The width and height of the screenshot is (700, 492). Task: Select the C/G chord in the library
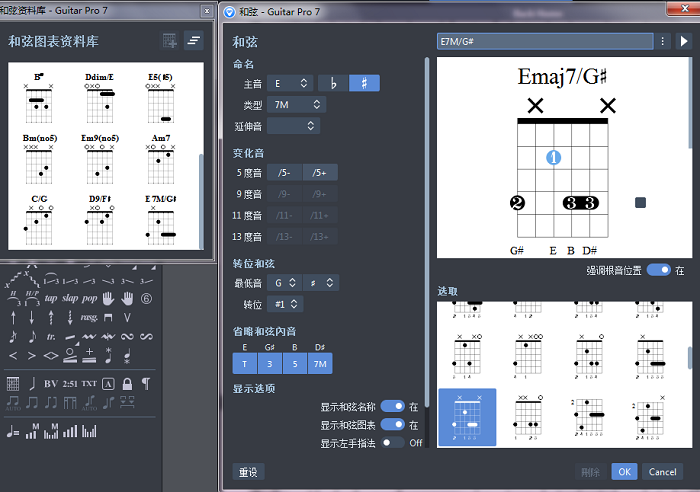coord(39,220)
